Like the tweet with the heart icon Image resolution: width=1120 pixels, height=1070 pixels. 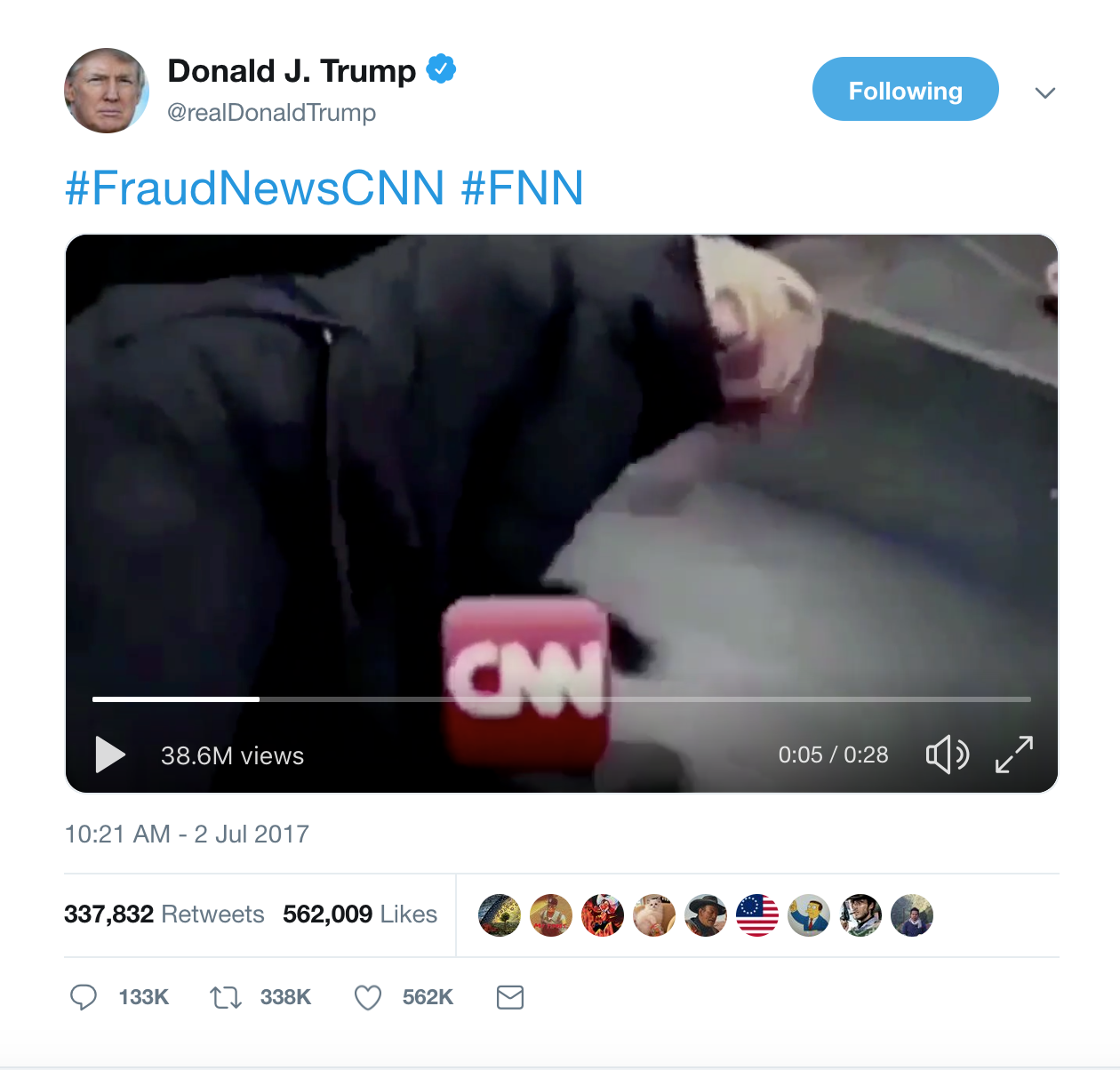coord(368,997)
